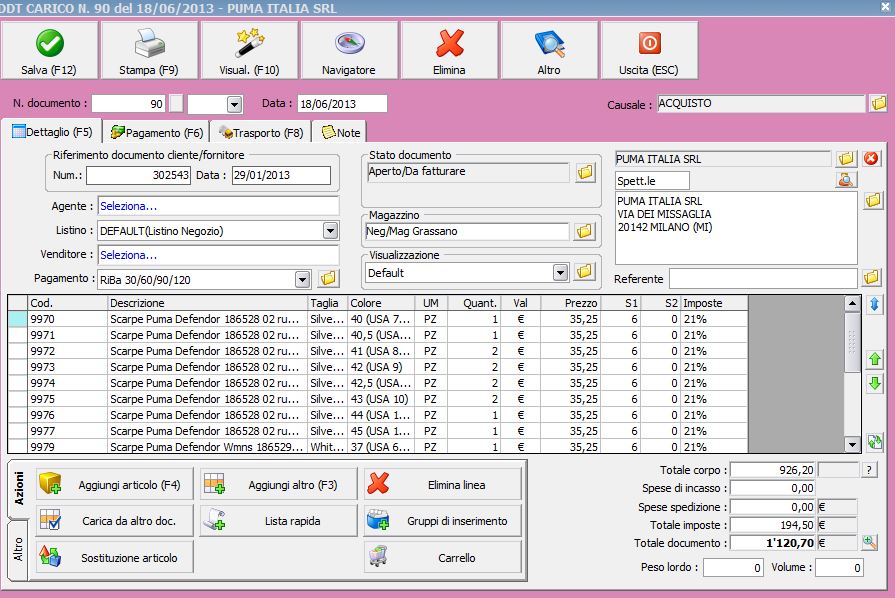Open folder icon beside Visualizzazione dropdown
895x598 pixels.
click(584, 272)
